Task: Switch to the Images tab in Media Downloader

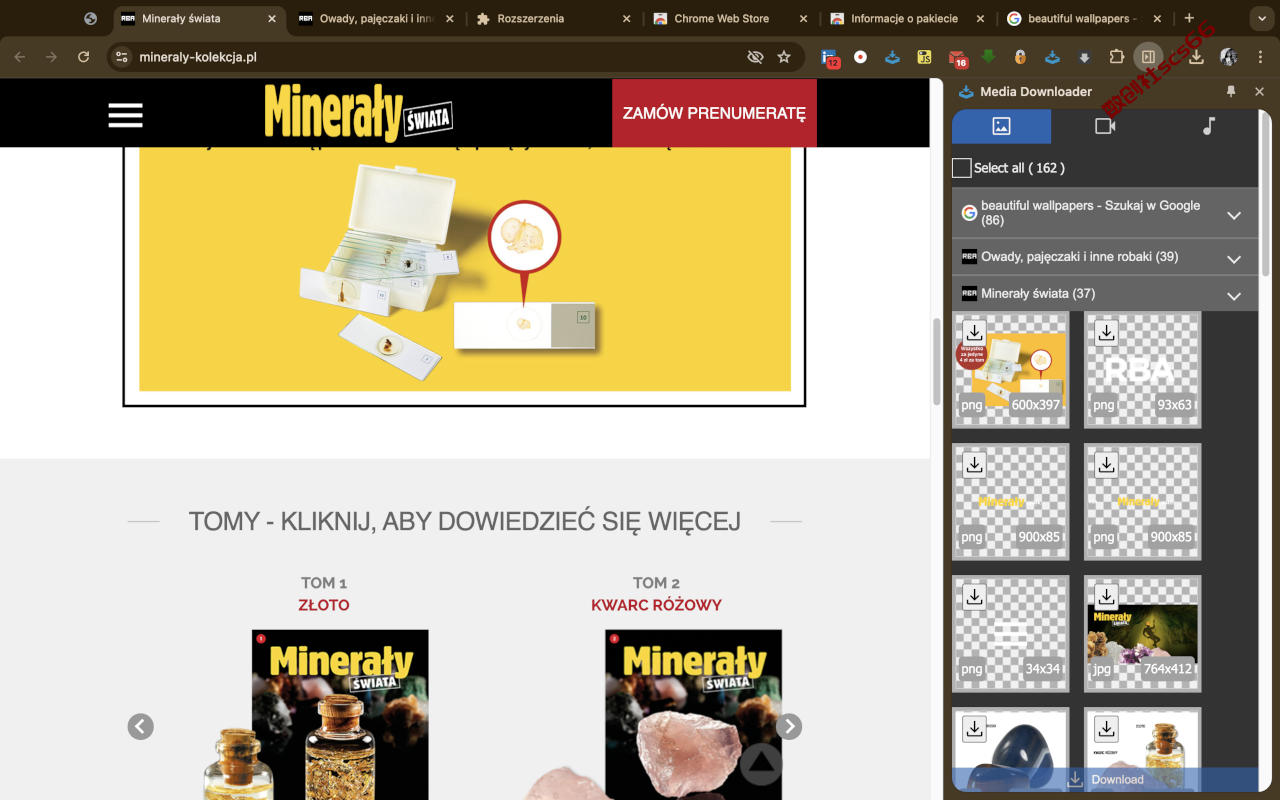Action: pyautogui.click(x=1001, y=126)
